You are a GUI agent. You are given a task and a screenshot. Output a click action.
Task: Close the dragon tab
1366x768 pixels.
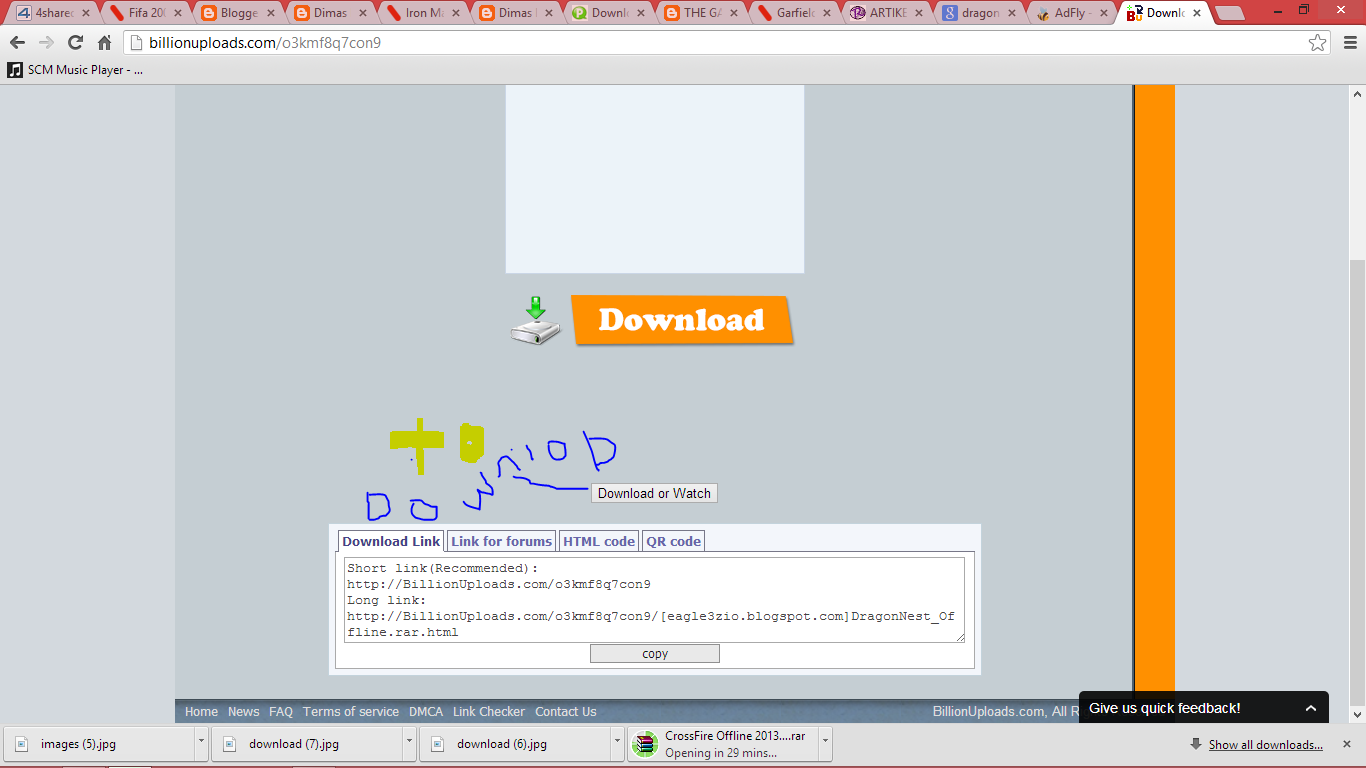1011,14
